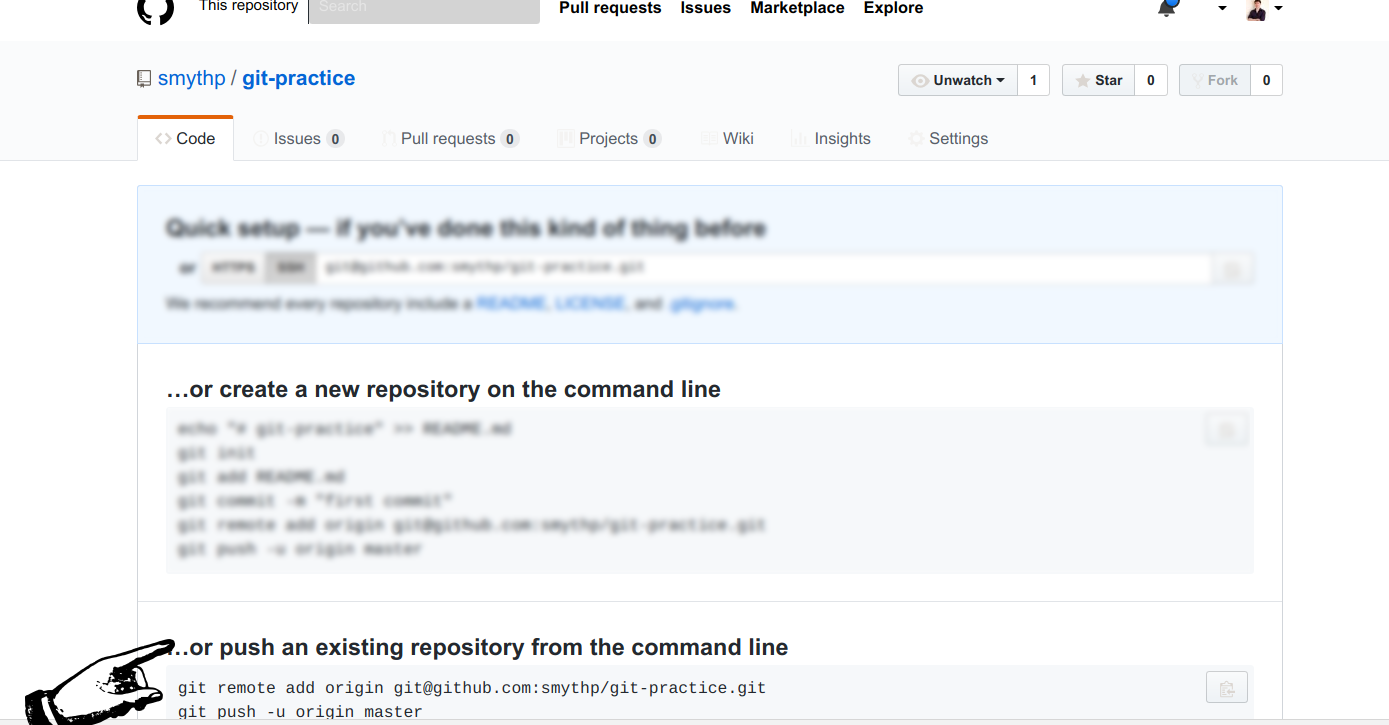
Task: Click '…or create a new repository' heading
Action: (443, 389)
